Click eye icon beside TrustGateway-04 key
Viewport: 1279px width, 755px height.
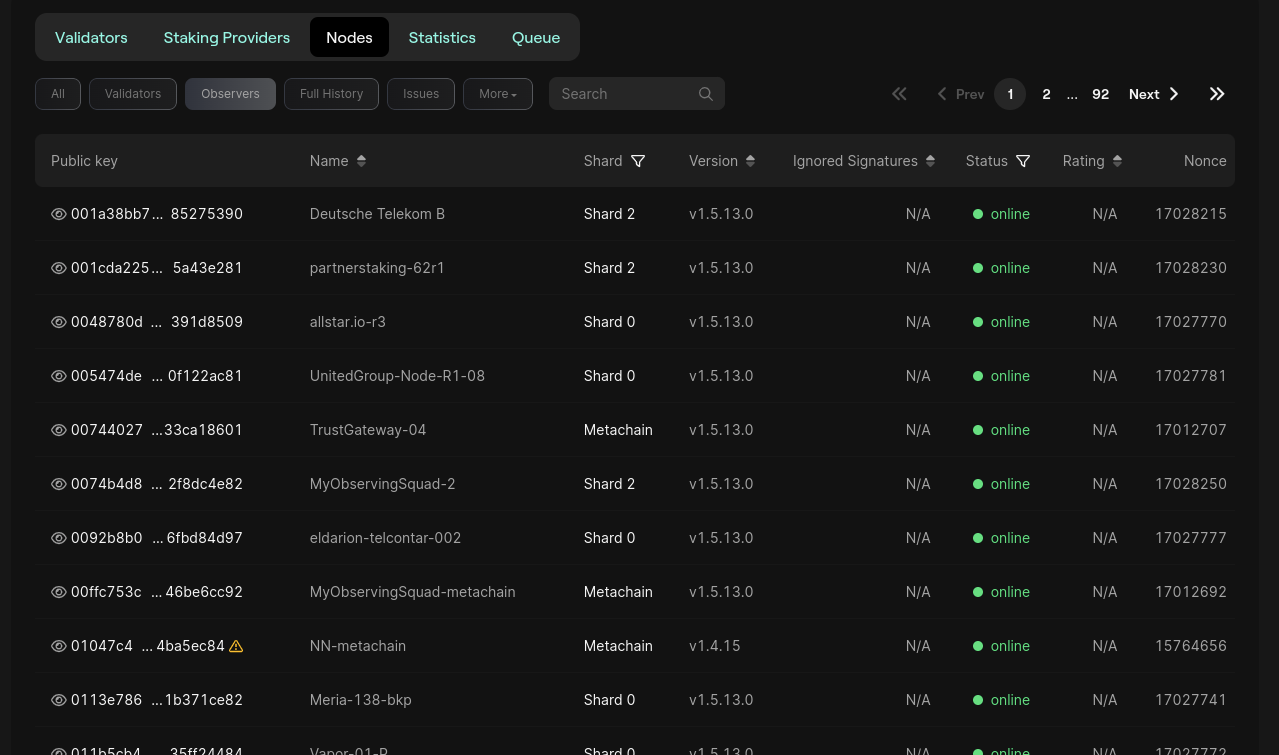[59, 430]
